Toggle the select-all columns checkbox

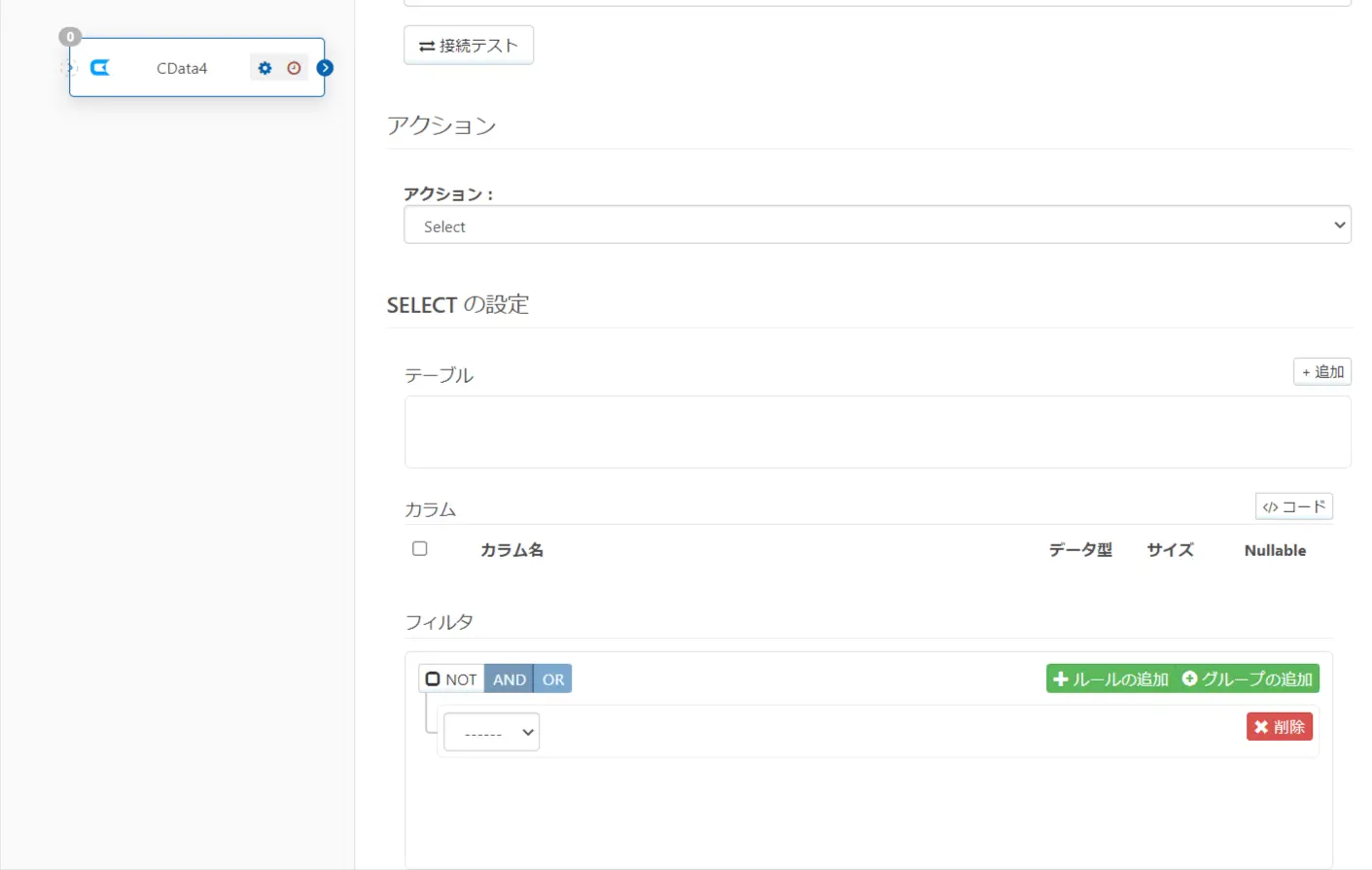point(420,548)
